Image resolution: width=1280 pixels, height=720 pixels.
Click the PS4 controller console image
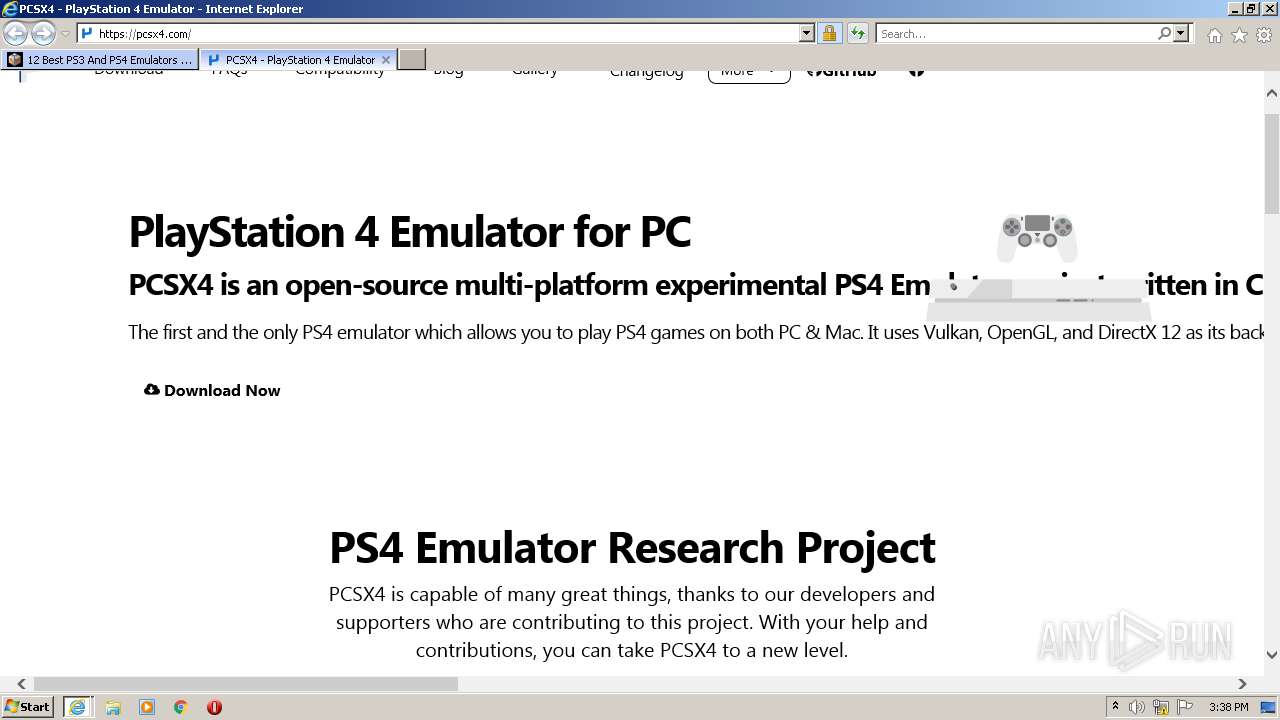[1036, 267]
